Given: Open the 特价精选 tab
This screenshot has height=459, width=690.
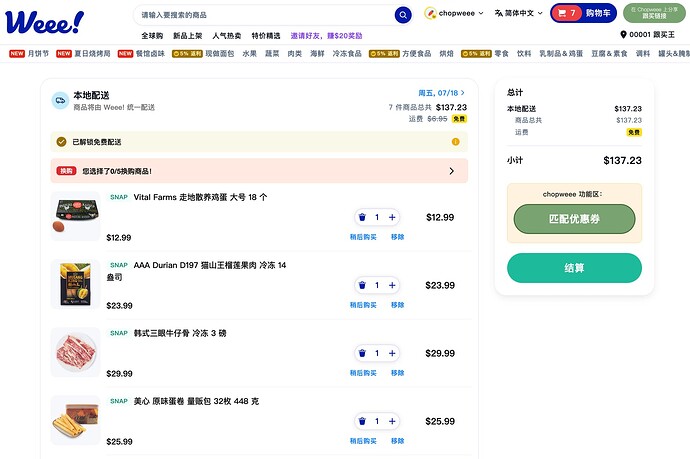Looking at the screenshot, I should click(266, 36).
